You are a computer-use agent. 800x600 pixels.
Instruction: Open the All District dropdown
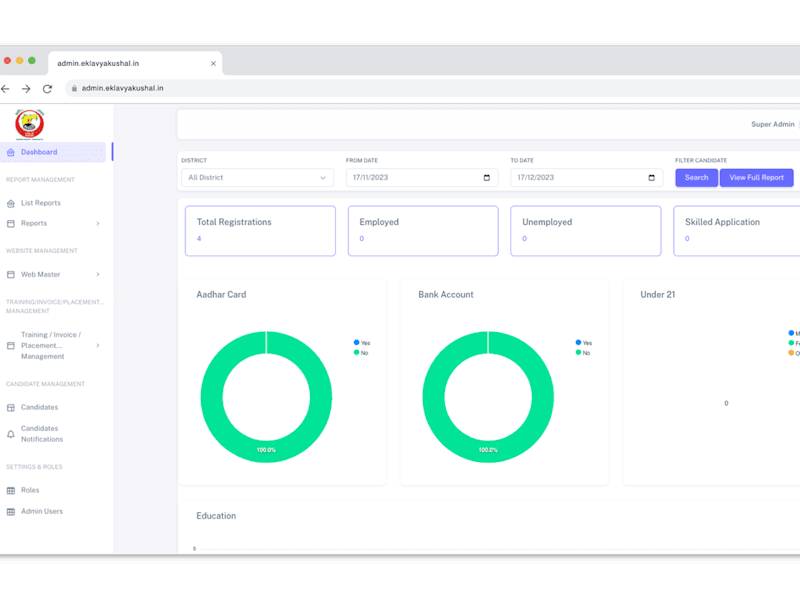257,178
